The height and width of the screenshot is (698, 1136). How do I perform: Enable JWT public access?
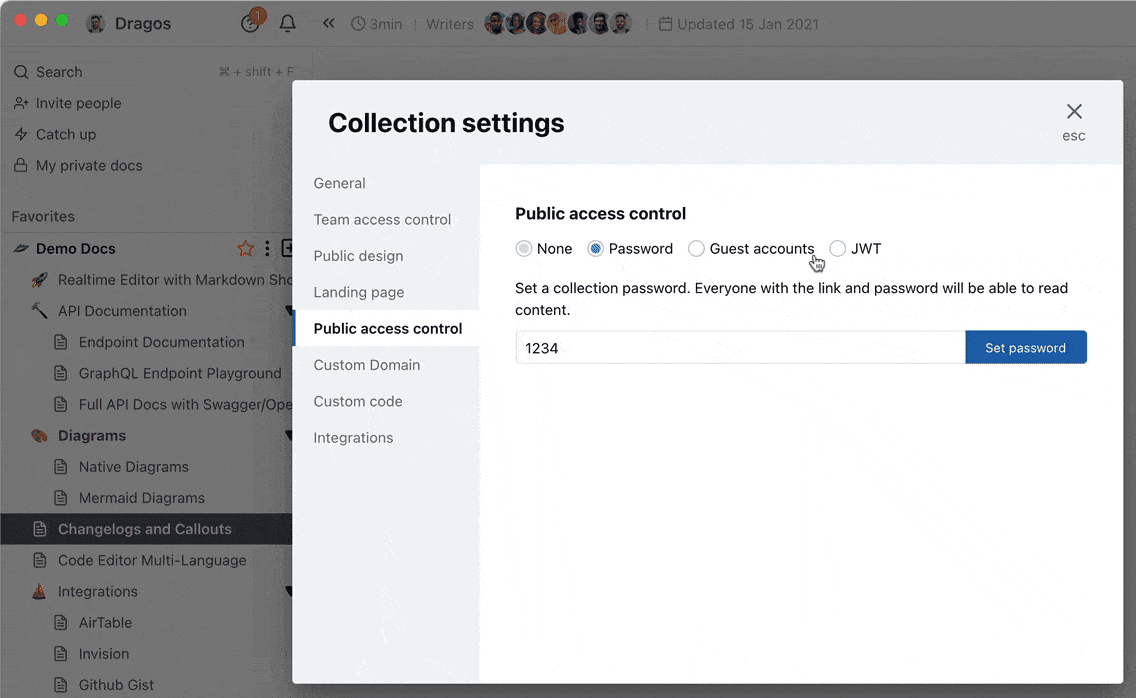(x=837, y=248)
